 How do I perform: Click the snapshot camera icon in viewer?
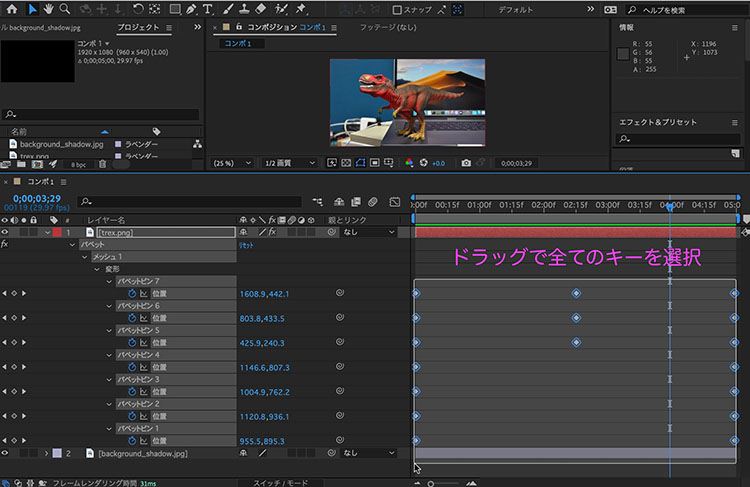coord(466,163)
